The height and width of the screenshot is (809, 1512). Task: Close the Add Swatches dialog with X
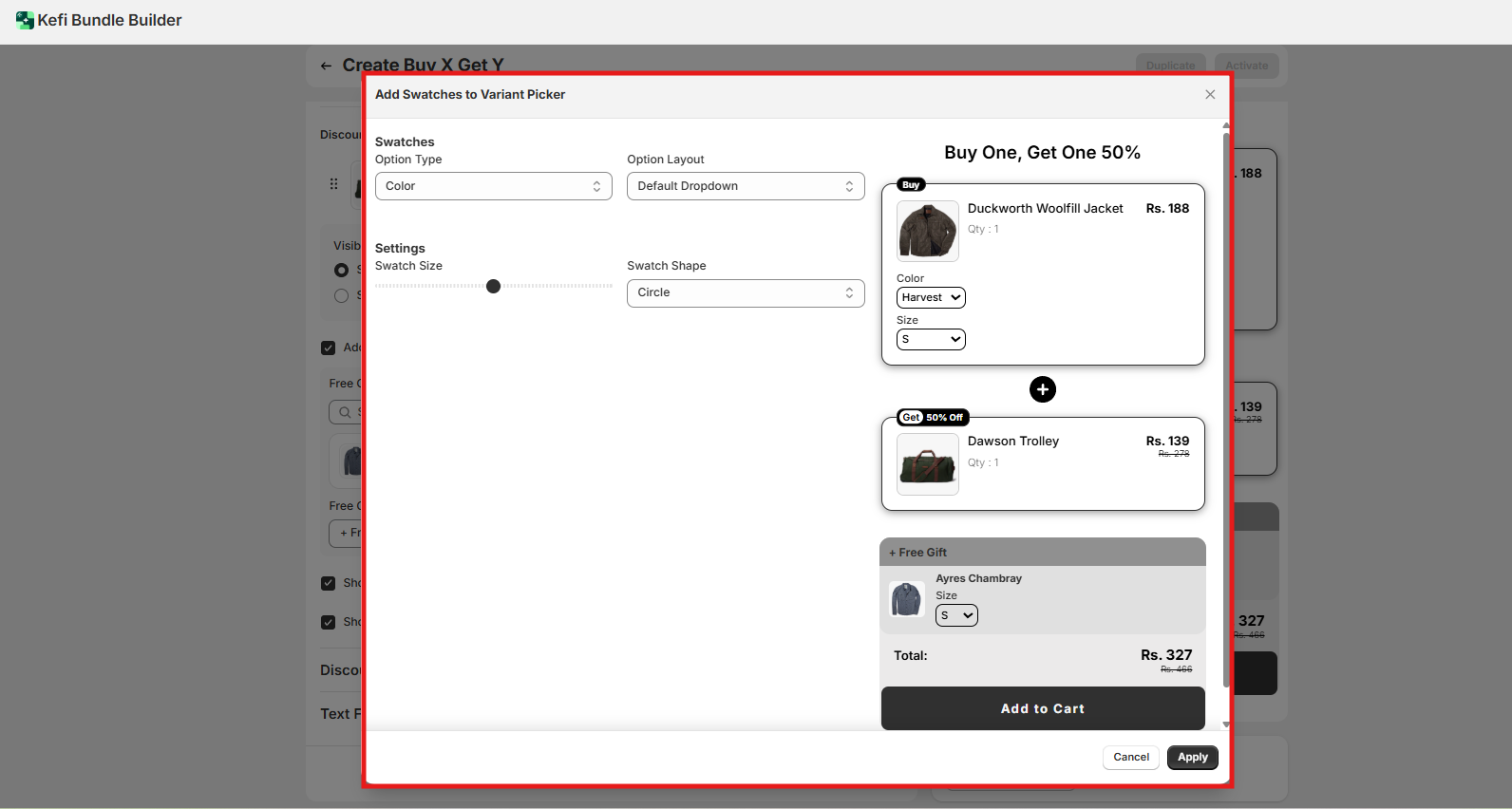tap(1210, 94)
